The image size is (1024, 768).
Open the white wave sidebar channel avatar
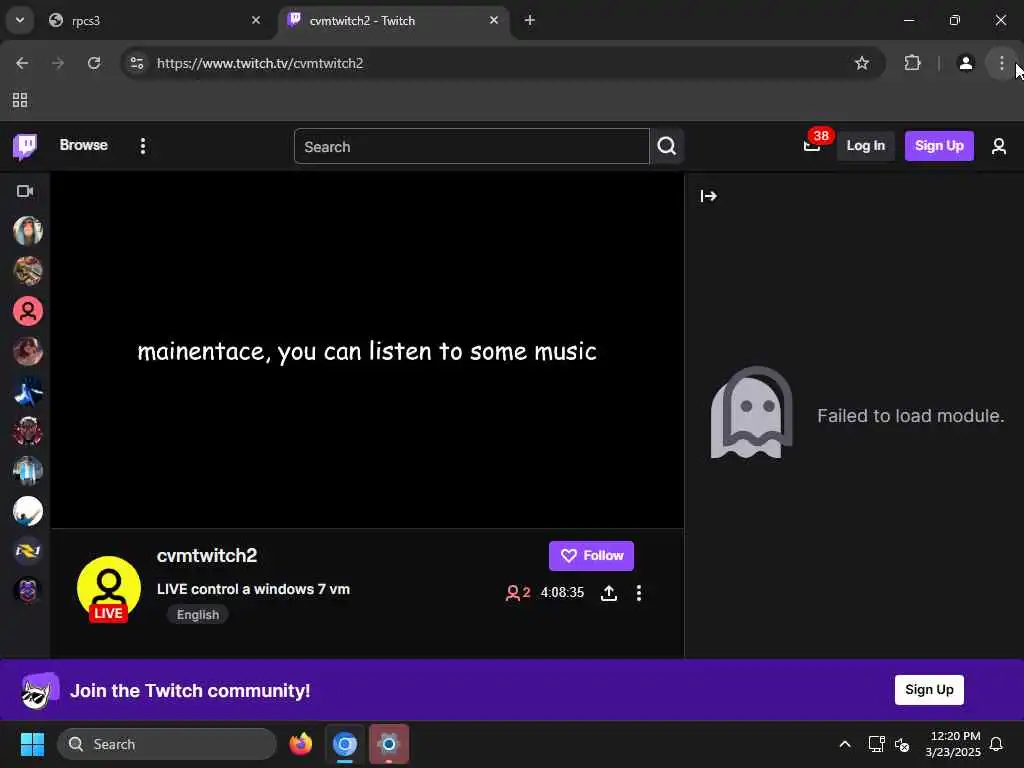28,511
